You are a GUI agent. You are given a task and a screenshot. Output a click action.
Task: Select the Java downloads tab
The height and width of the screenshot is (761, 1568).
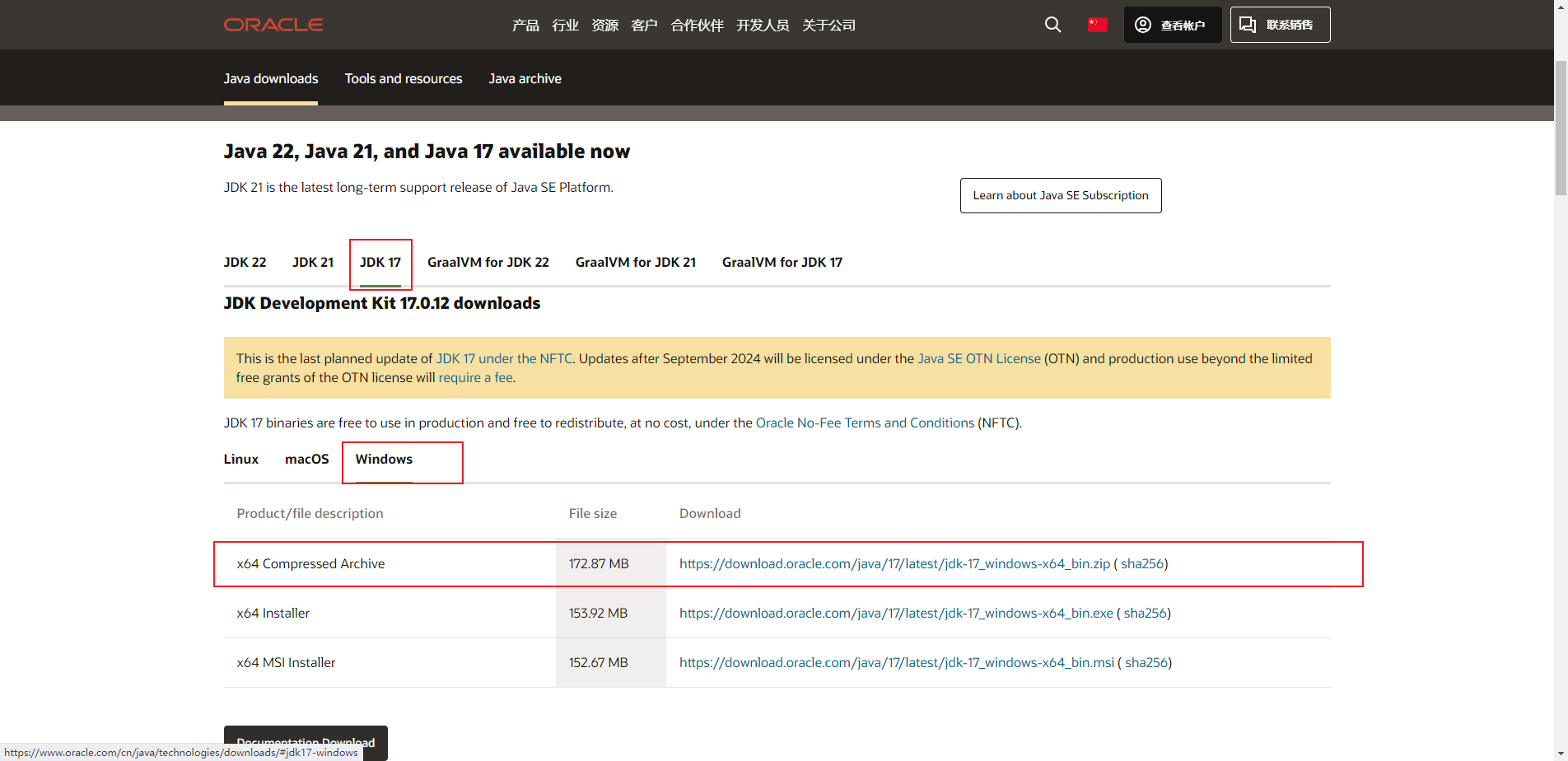point(271,79)
